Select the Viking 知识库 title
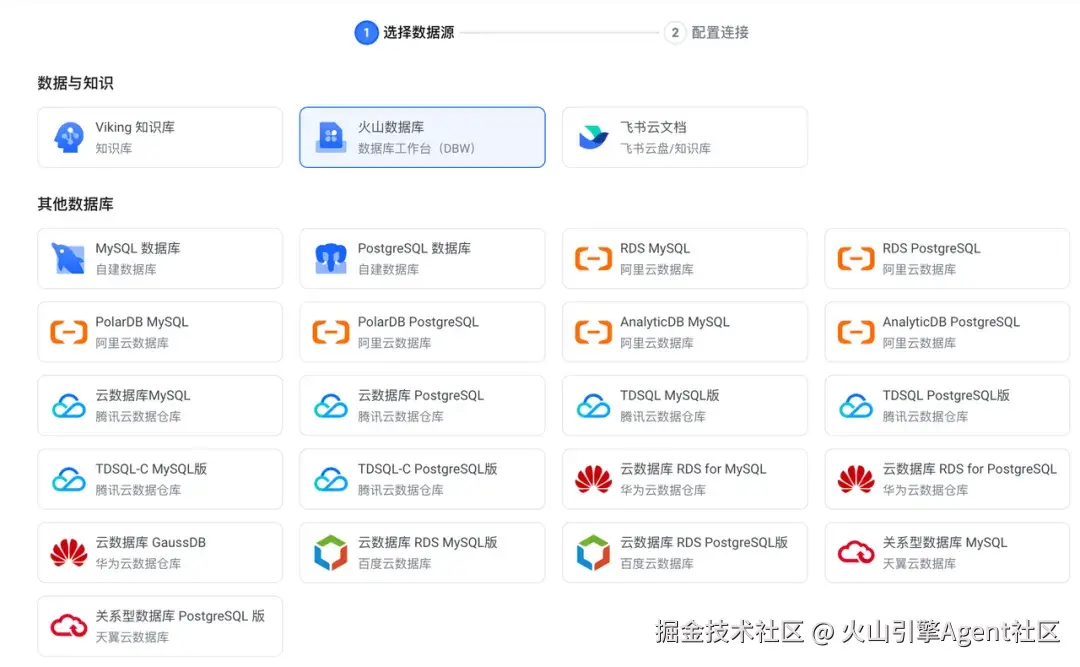1080x667 pixels. [x=135, y=127]
